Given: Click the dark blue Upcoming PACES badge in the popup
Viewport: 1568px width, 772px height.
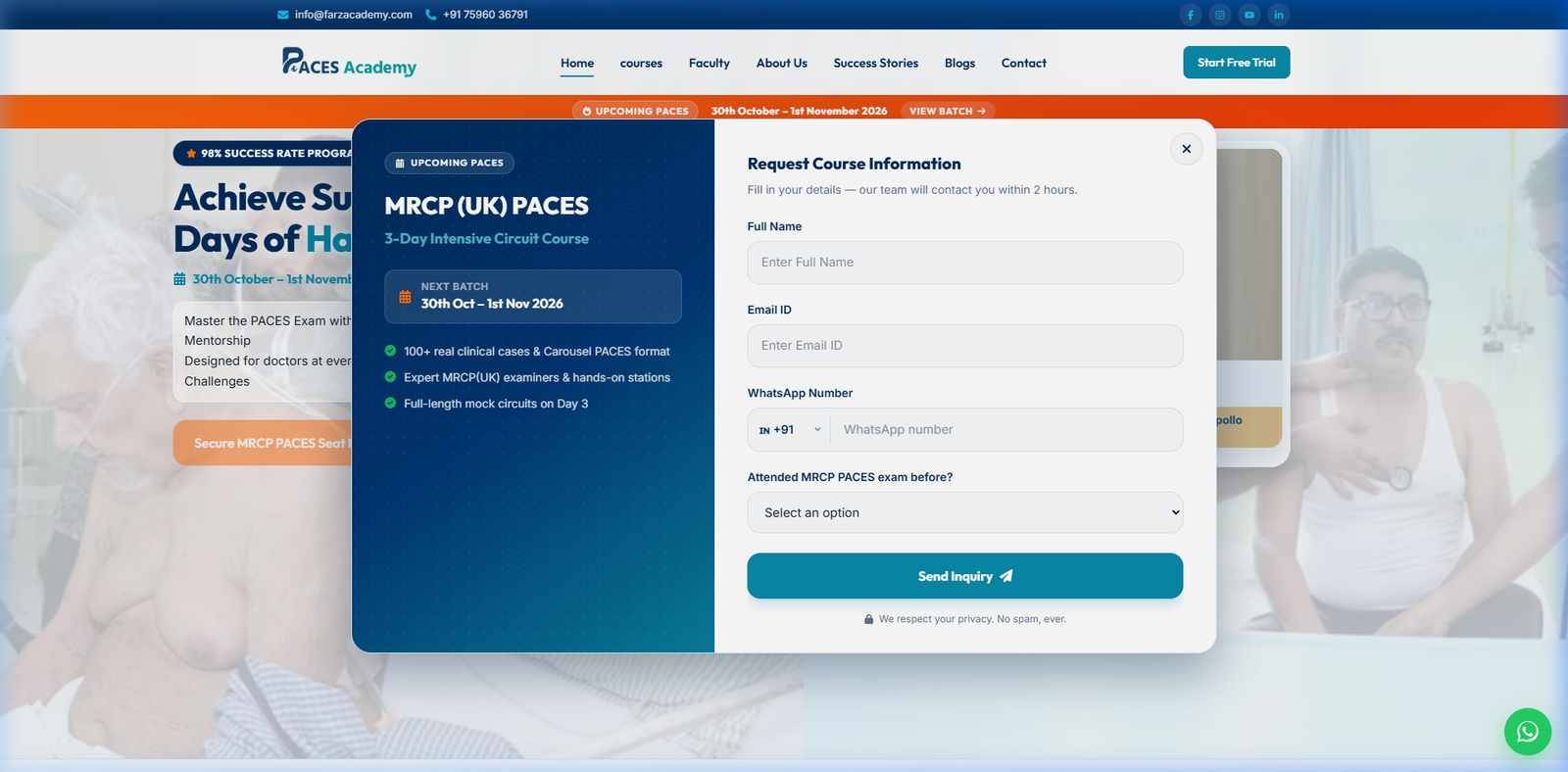Looking at the screenshot, I should 449,164.
